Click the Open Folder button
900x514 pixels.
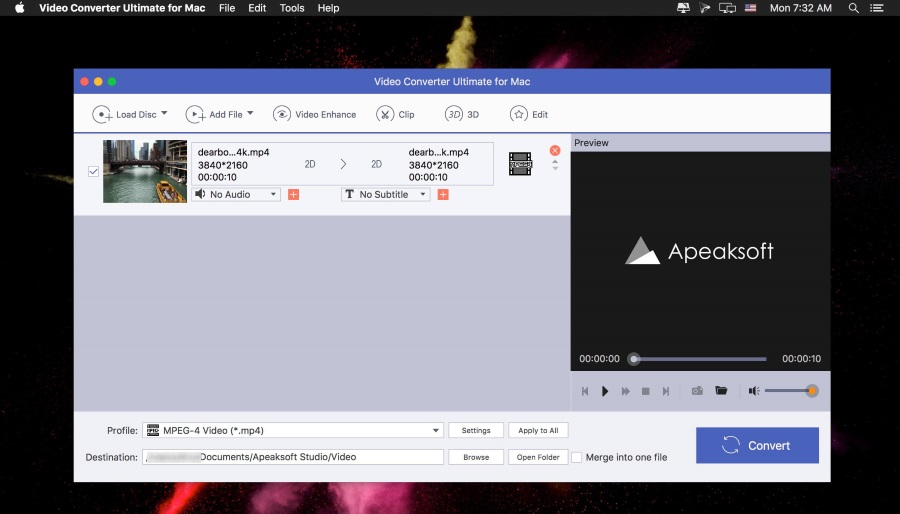[x=538, y=457]
